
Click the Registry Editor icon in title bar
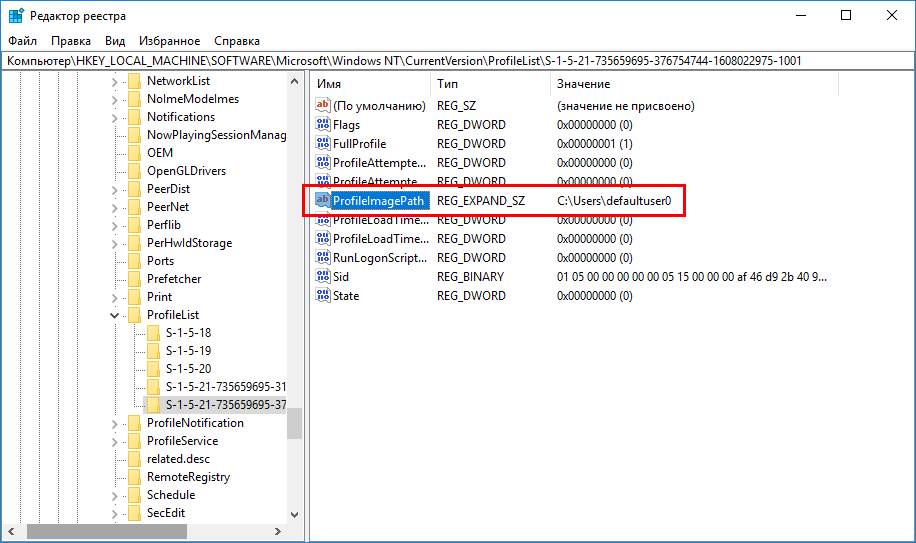(x=16, y=15)
